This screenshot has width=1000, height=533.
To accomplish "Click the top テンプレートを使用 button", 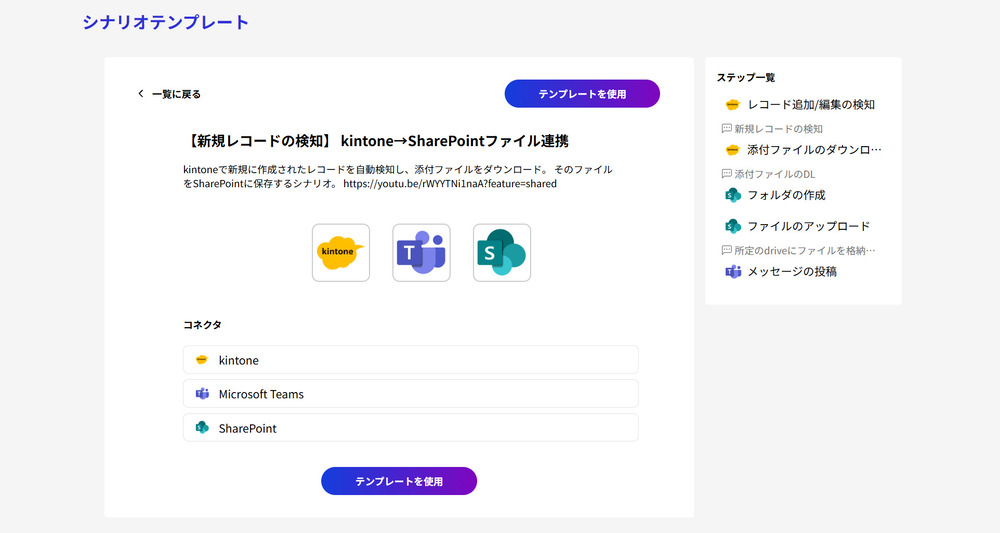I will point(582,94).
